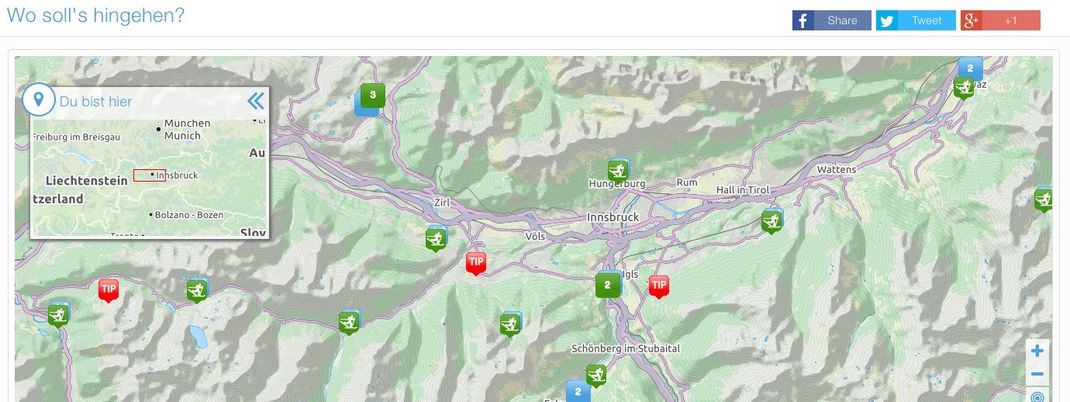Click the 'Innsbruck' city label on main map
The height and width of the screenshot is (402, 1070).
pyautogui.click(x=613, y=217)
